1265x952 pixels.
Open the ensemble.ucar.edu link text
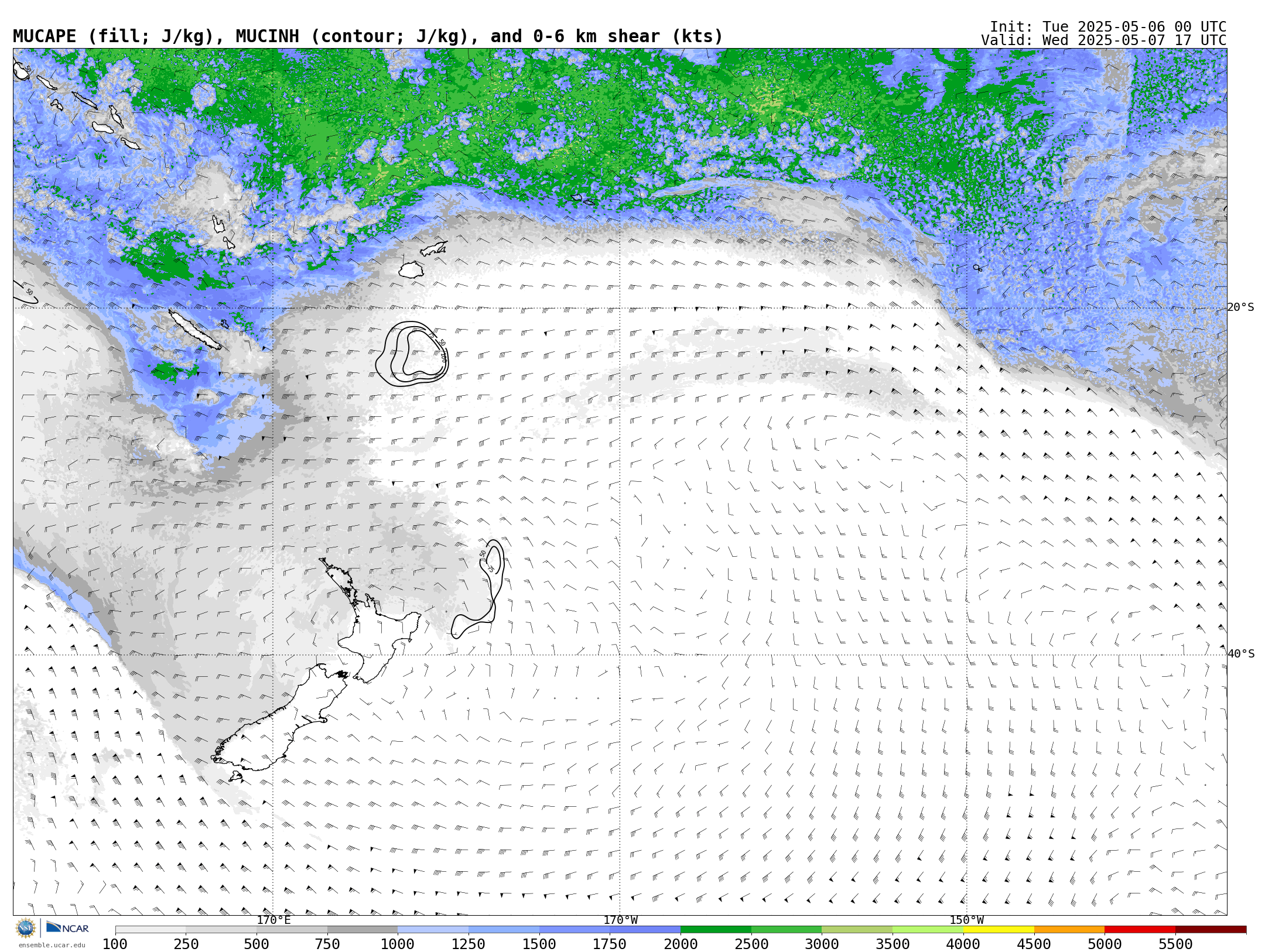tap(52, 945)
